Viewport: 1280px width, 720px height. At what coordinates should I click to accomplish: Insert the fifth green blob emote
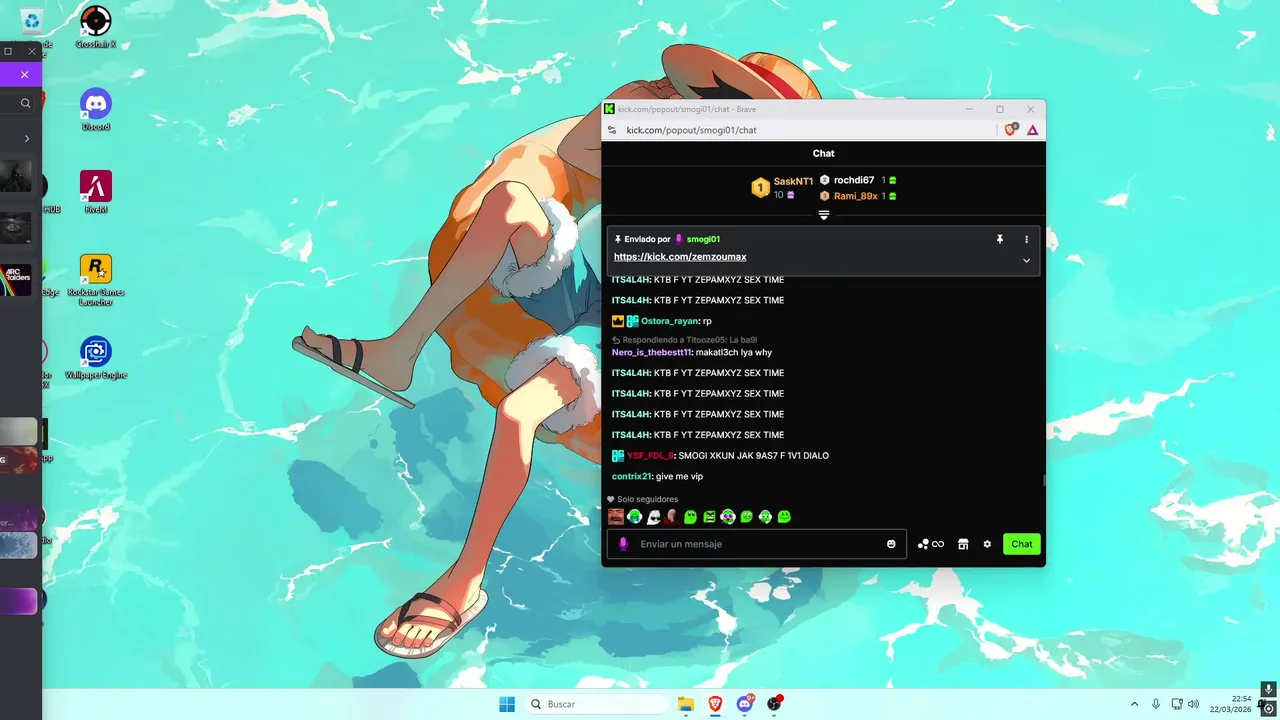(x=690, y=517)
